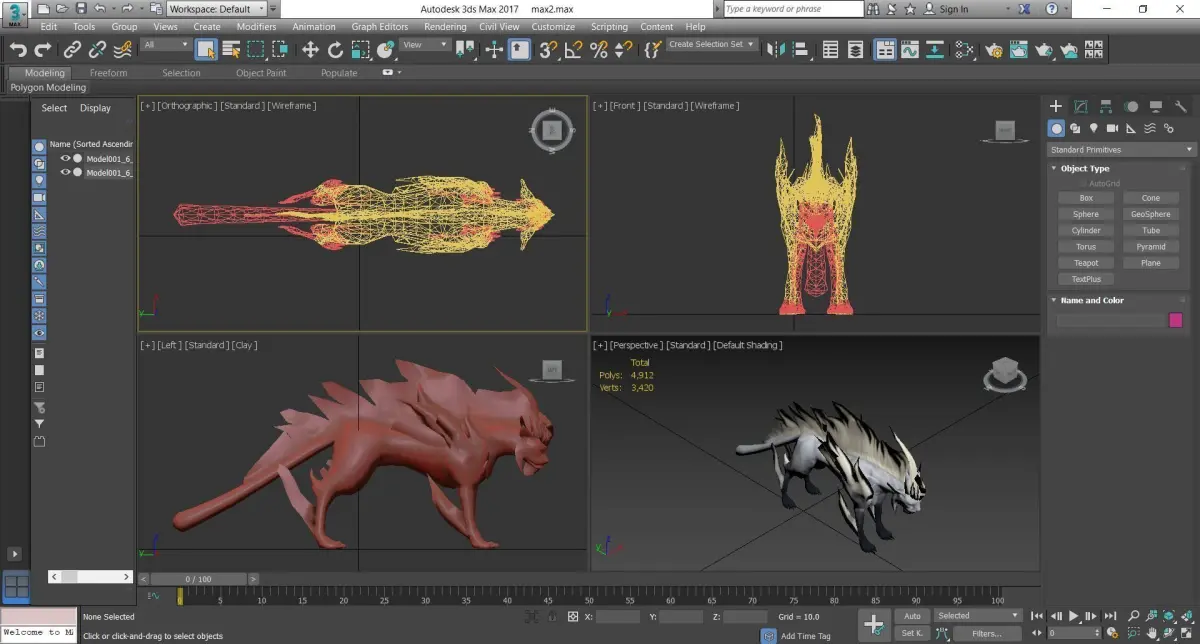Create a Box primitive button
This screenshot has height=644, width=1200.
pyautogui.click(x=1086, y=198)
